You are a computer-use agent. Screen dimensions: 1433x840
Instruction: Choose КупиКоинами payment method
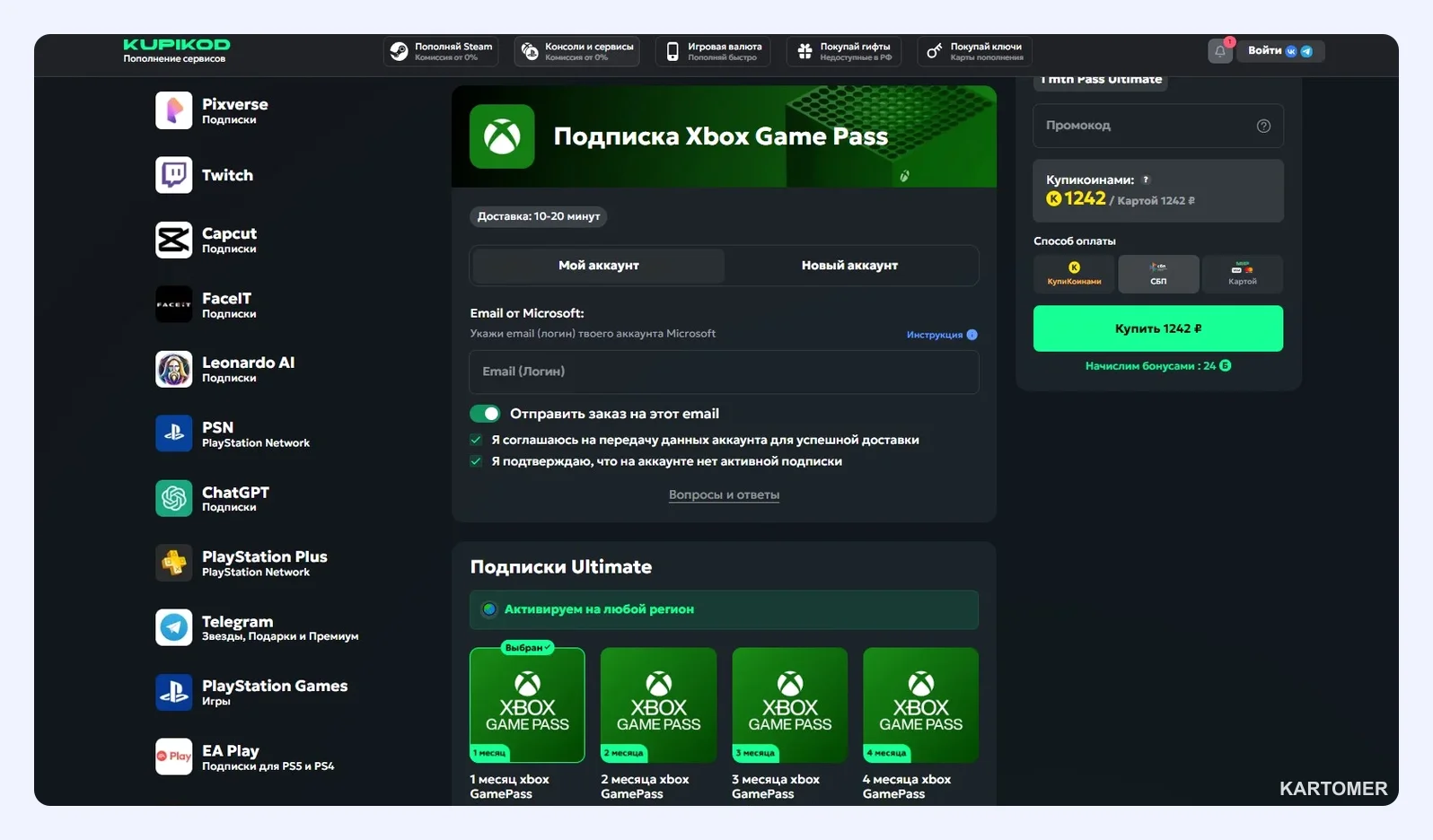point(1074,274)
